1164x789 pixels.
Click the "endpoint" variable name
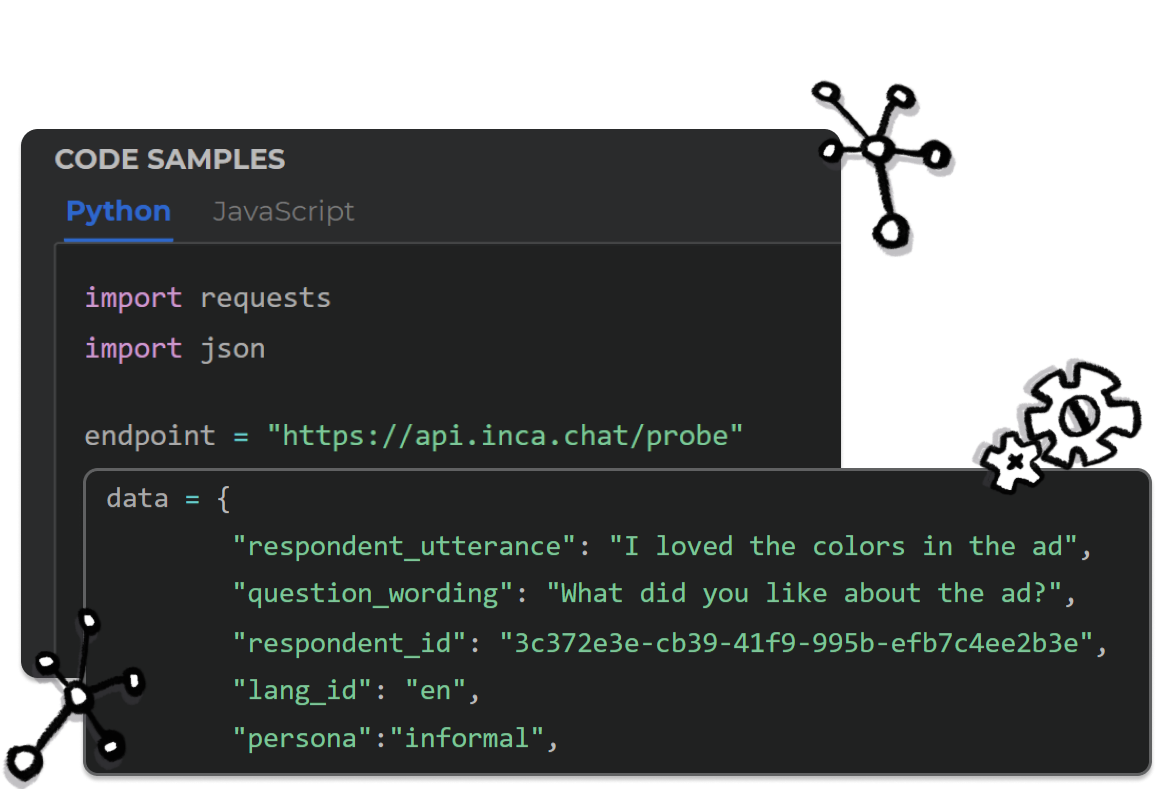[149, 436]
